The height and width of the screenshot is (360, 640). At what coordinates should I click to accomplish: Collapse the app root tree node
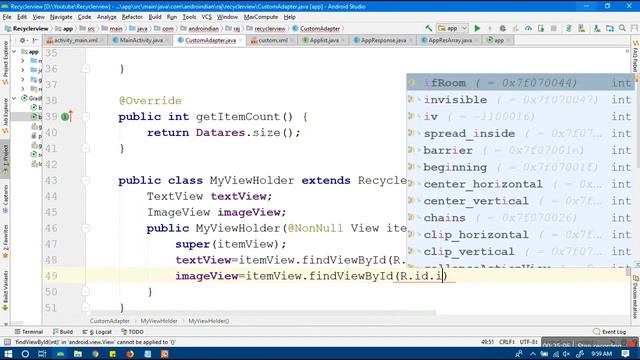pos(15,52)
